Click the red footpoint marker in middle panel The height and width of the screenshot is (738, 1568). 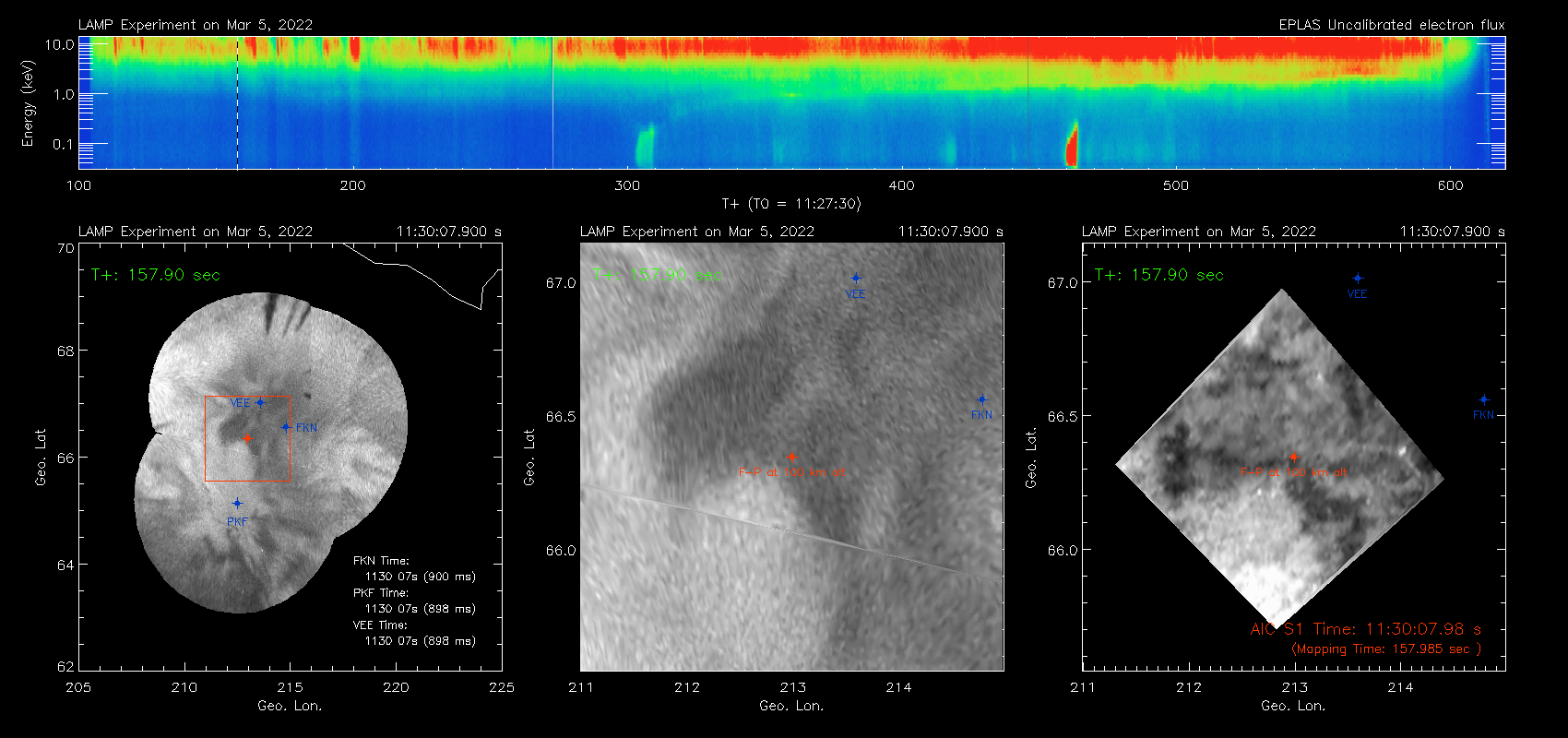pyautogui.click(x=791, y=458)
